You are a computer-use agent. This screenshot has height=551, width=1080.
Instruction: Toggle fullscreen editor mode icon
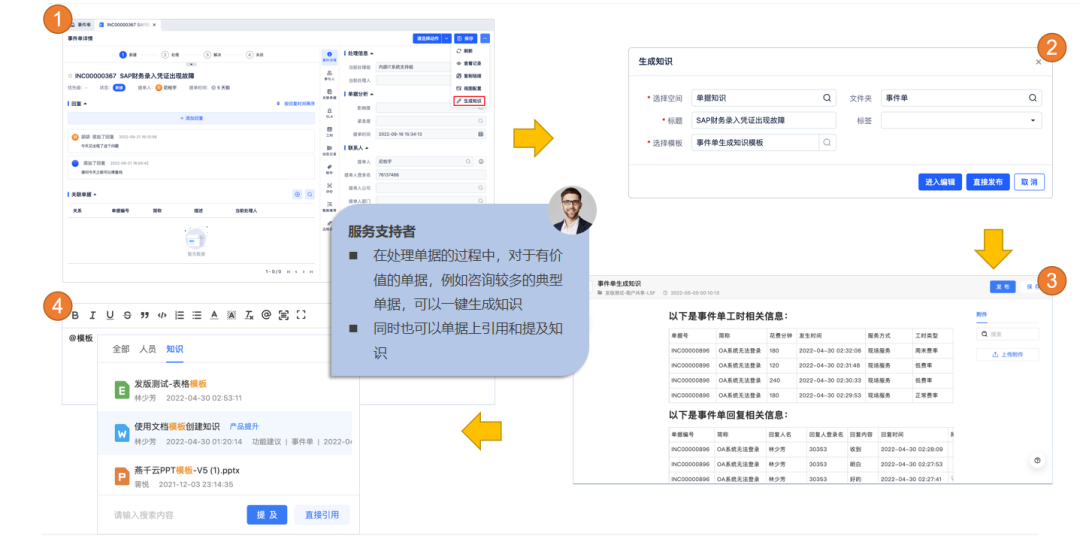(x=301, y=315)
